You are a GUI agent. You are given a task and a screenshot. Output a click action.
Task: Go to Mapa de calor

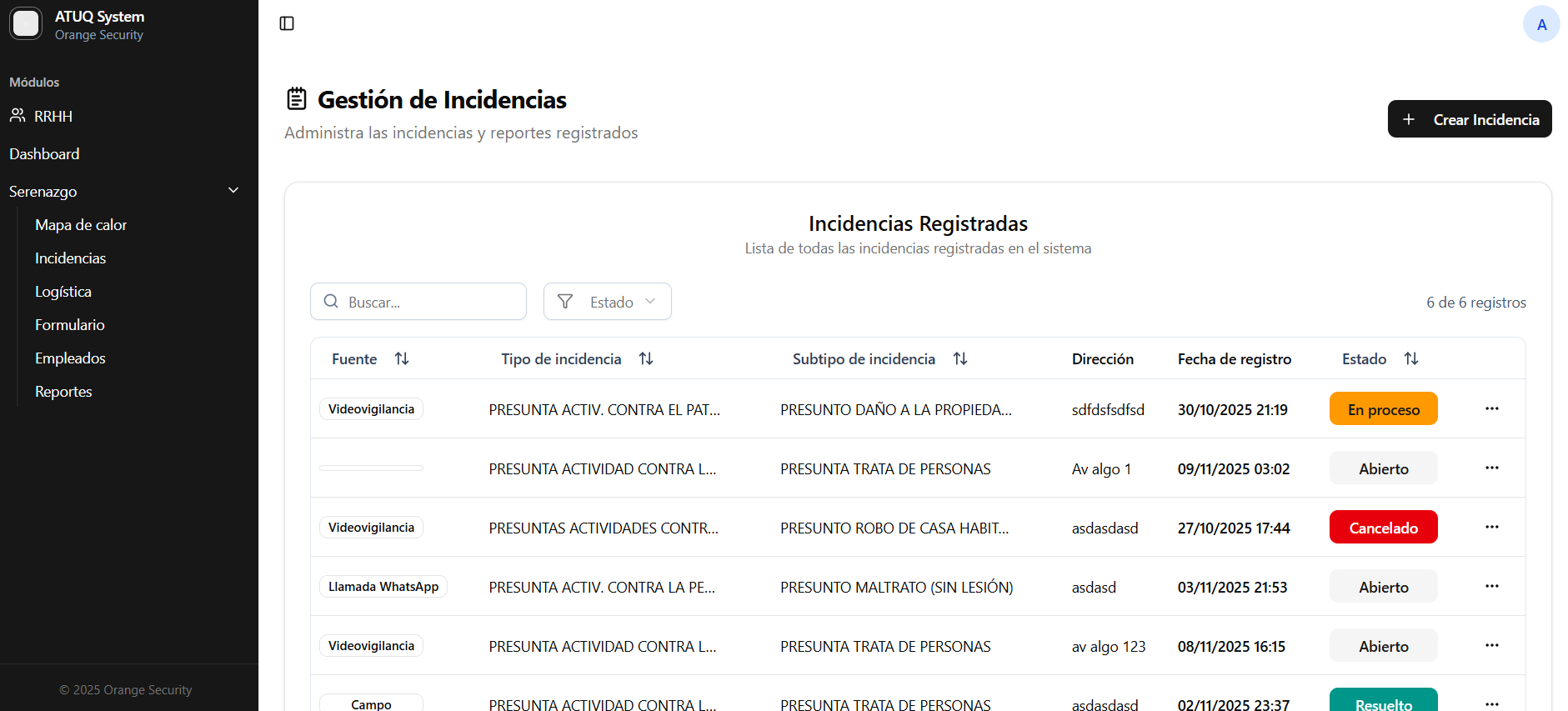pos(81,225)
